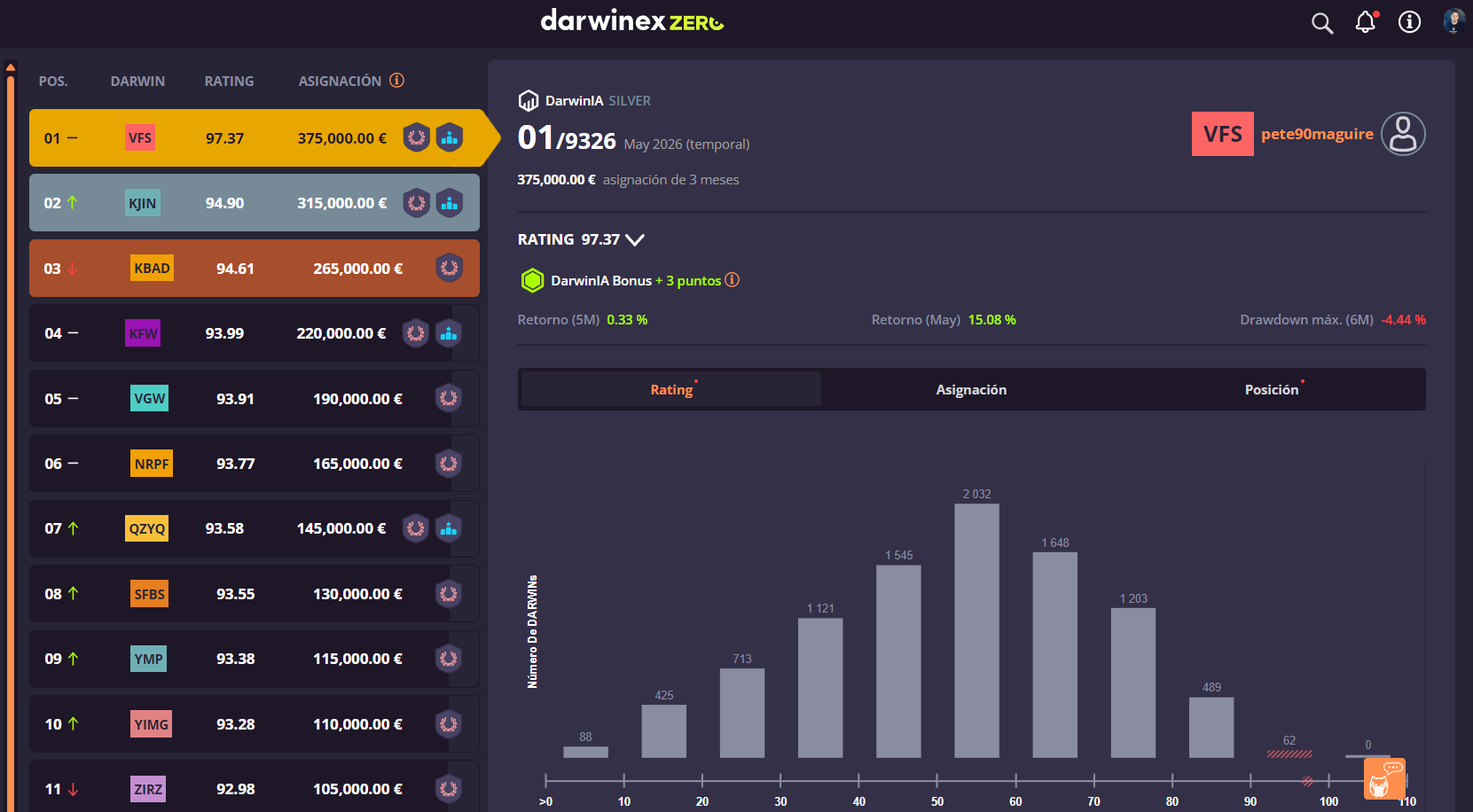Viewport: 1473px width, 812px height.
Task: Select the KJIN ticker in row 02
Action: click(x=142, y=203)
